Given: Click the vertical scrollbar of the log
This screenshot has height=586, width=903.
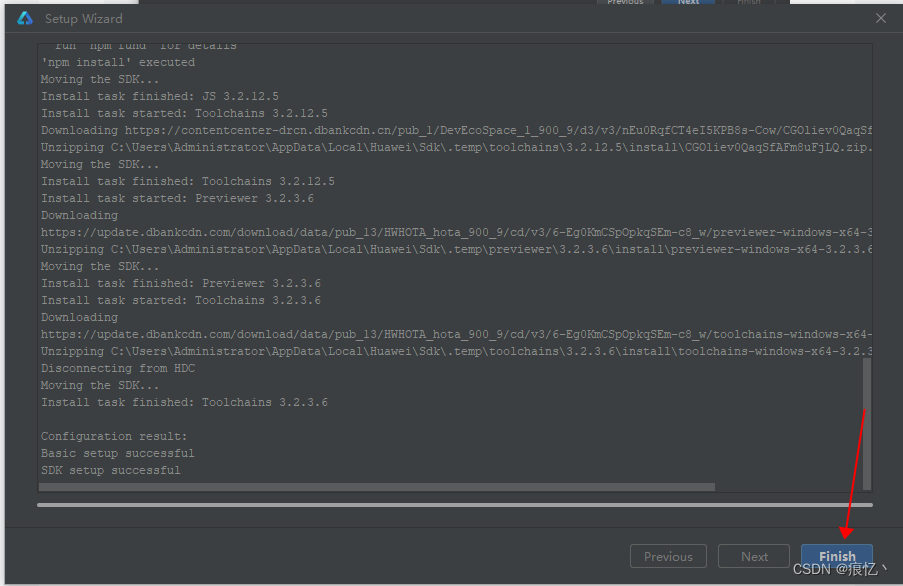Looking at the screenshot, I should (867, 423).
